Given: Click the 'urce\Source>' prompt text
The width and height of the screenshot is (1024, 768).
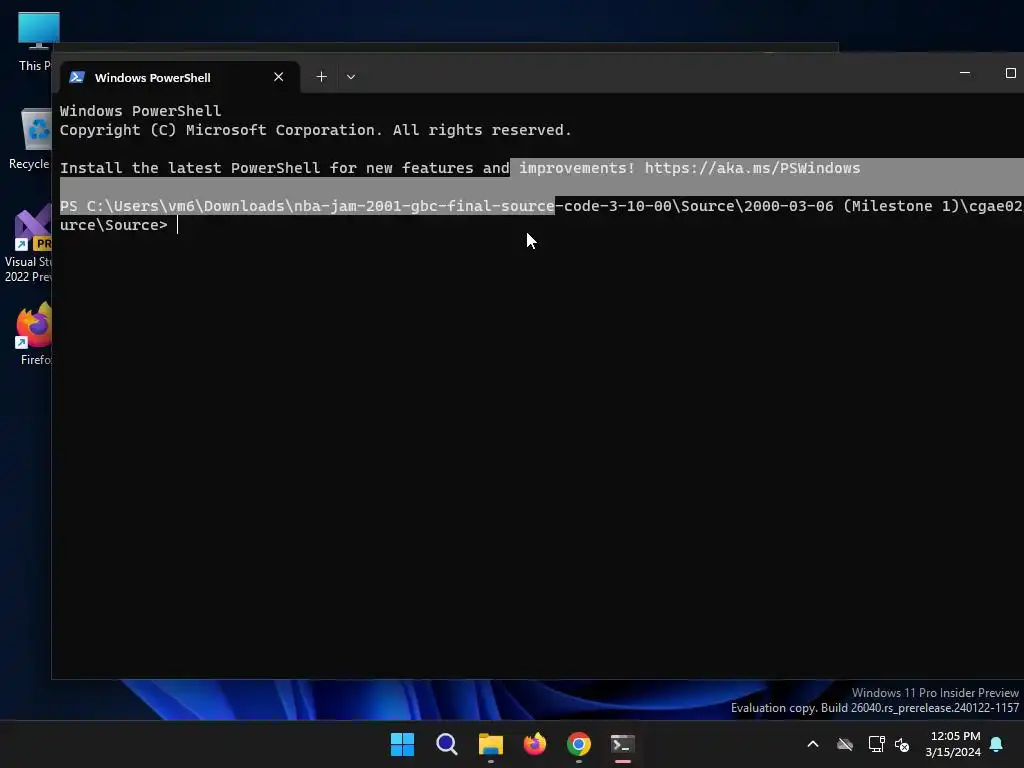Looking at the screenshot, I should tap(114, 225).
